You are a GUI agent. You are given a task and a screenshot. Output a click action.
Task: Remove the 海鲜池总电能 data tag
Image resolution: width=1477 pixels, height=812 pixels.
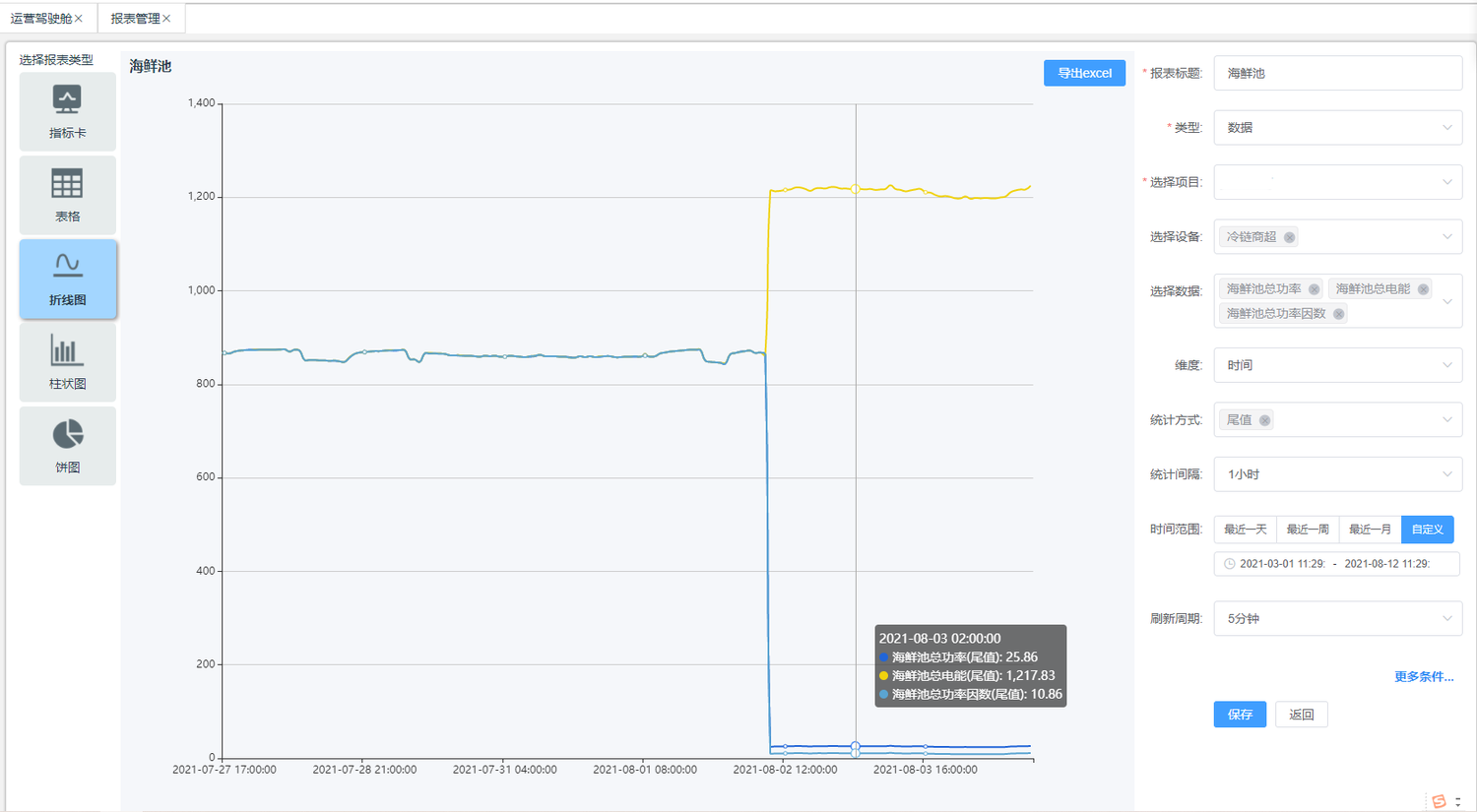pyautogui.click(x=1423, y=289)
